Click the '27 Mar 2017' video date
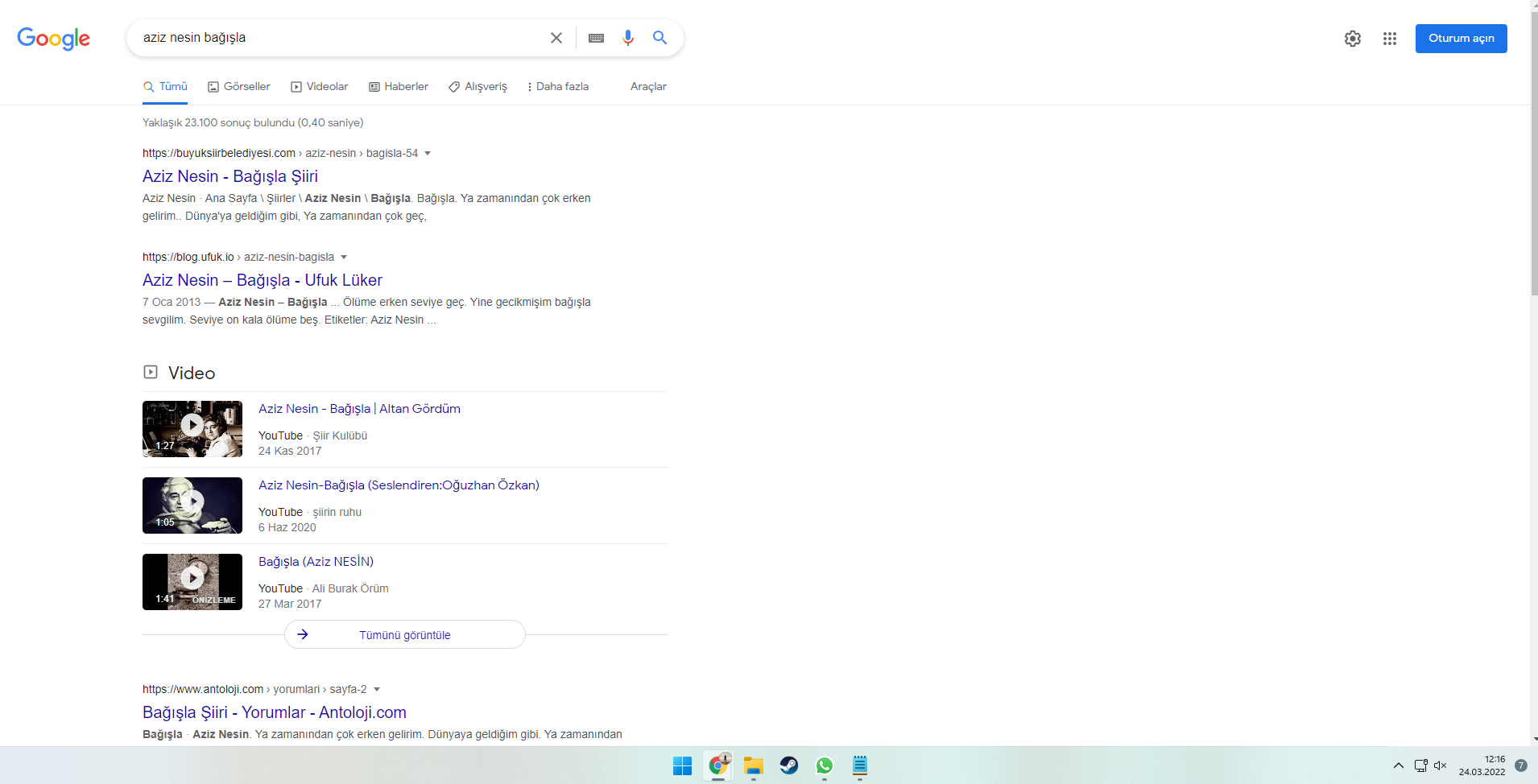1538x784 pixels. [x=290, y=604]
